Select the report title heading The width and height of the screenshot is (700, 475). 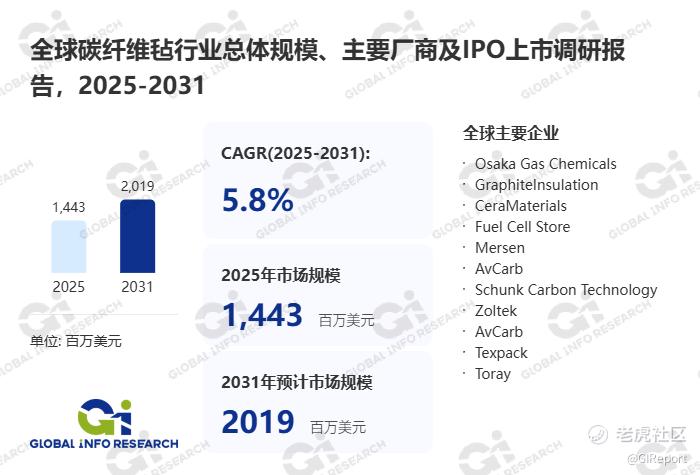[328, 67]
